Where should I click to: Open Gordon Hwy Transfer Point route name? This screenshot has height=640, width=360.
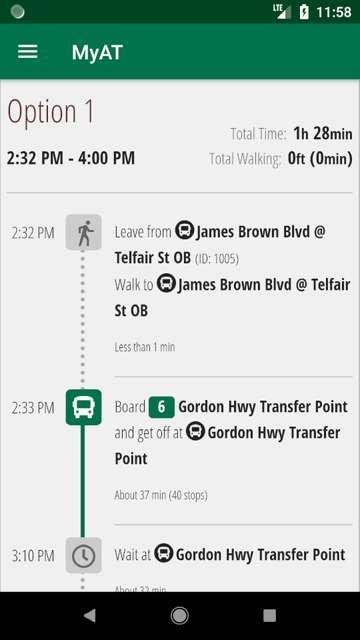(x=263, y=407)
